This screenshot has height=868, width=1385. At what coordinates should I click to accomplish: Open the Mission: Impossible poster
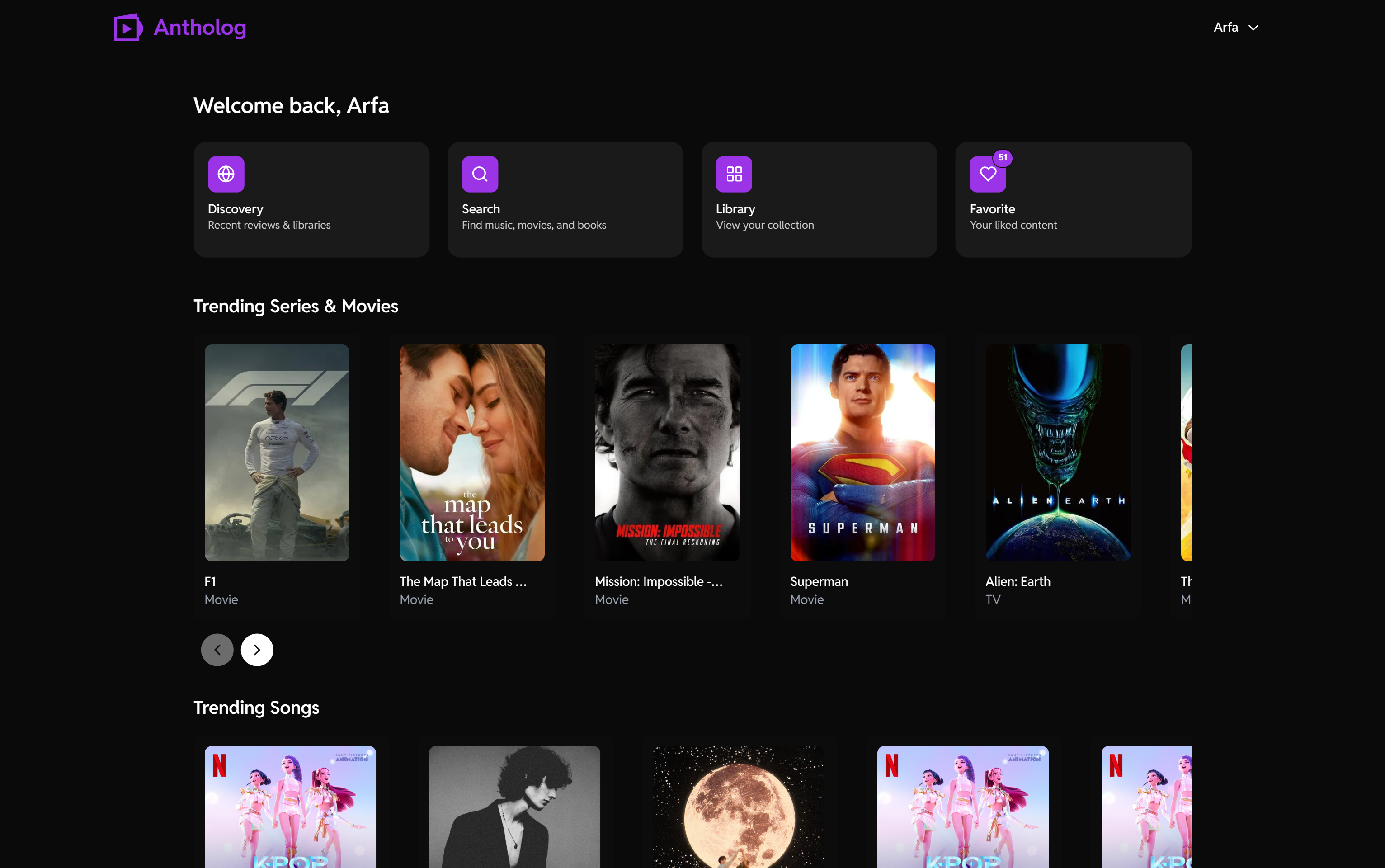click(667, 453)
